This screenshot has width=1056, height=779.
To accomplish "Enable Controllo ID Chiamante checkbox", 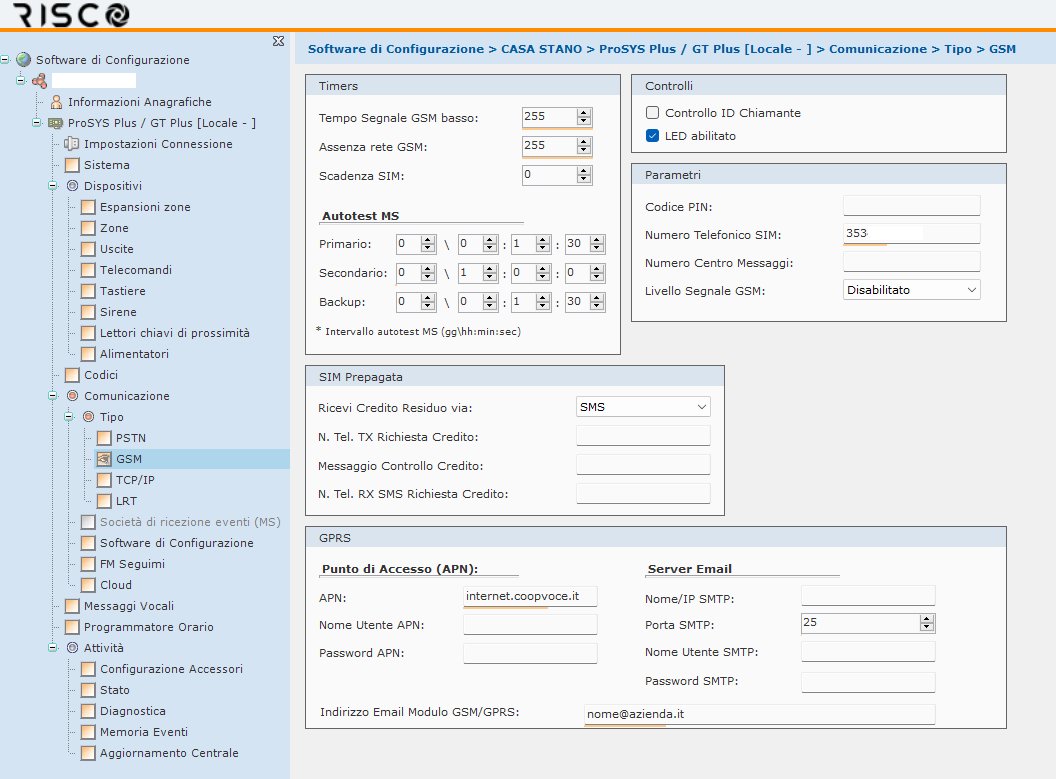I will 652,113.
